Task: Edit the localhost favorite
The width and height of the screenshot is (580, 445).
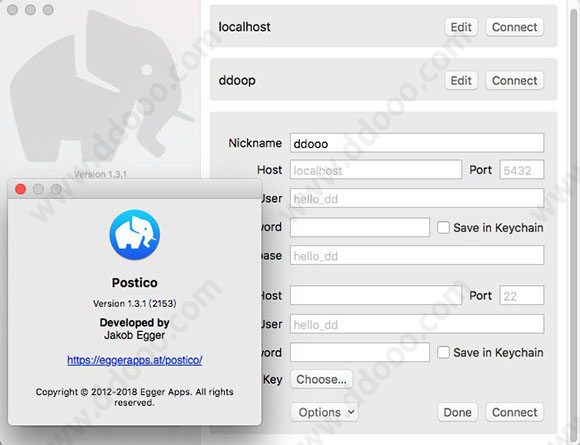Action: [x=461, y=27]
